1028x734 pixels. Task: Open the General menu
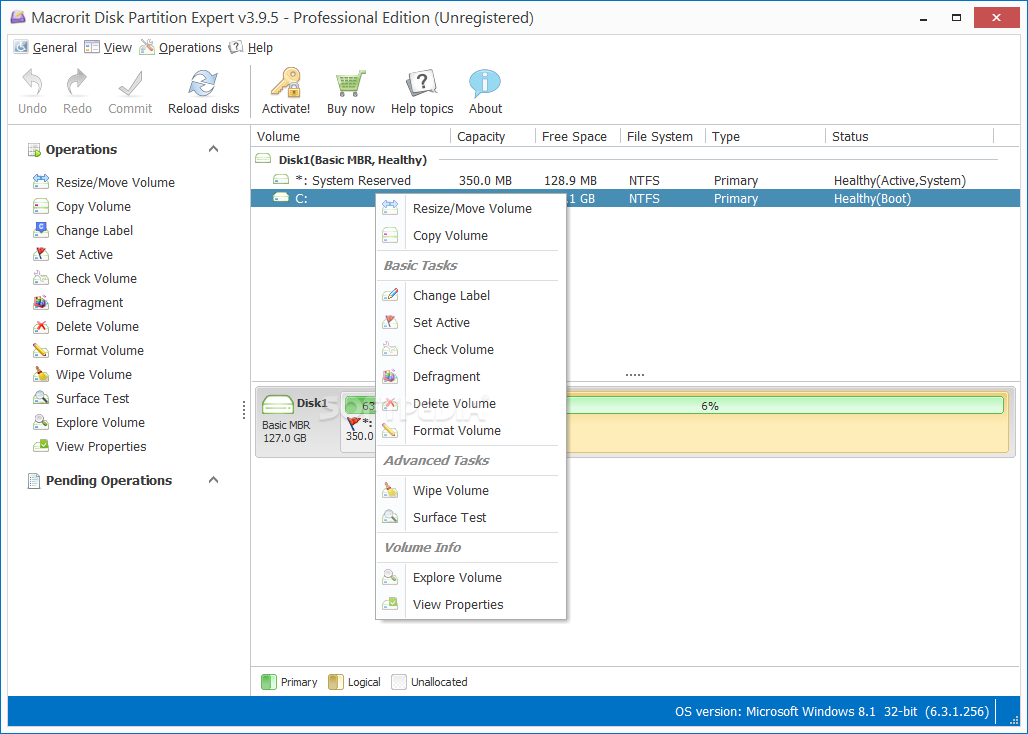[x=45, y=47]
